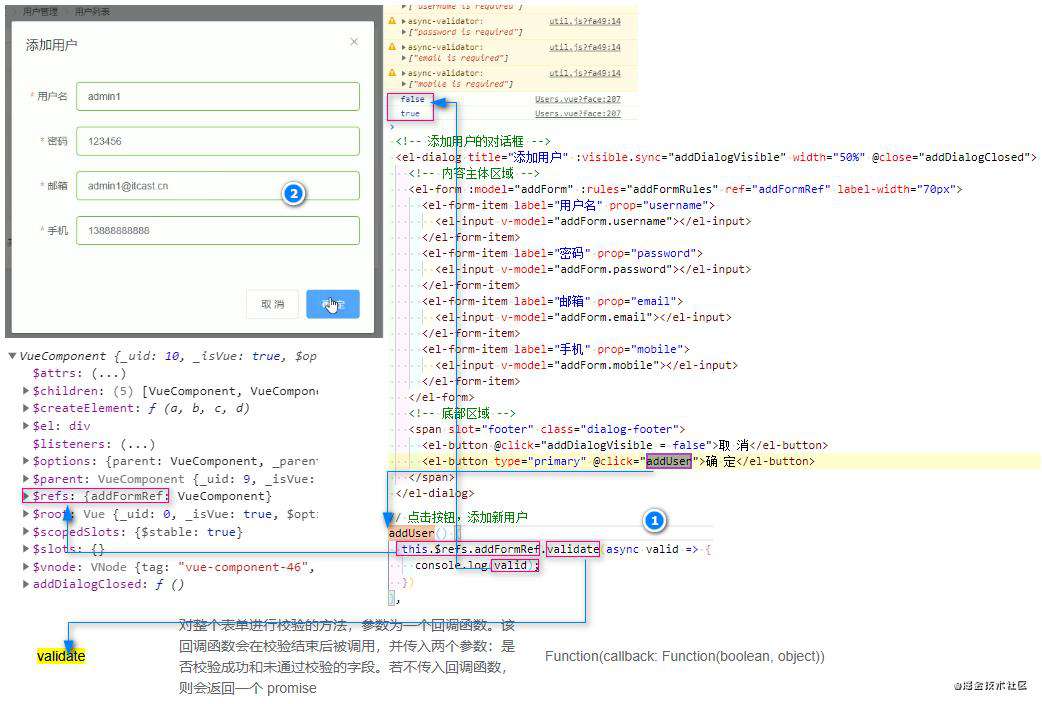
Task: Click warning icon on the password validator row
Action: (392, 21)
